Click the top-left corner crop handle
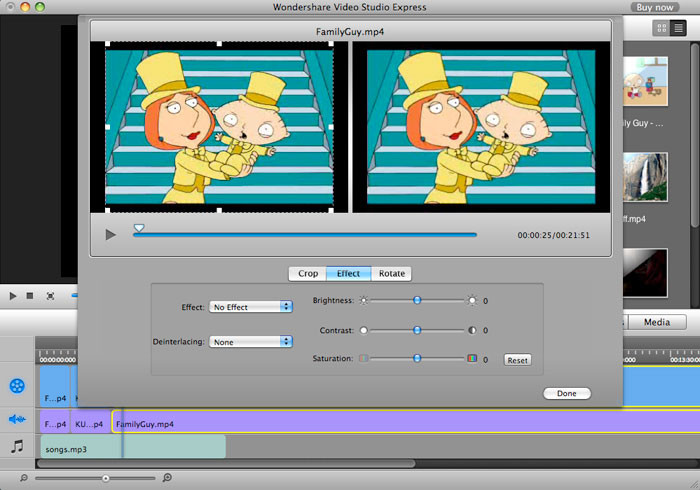The image size is (700, 490). (108, 44)
